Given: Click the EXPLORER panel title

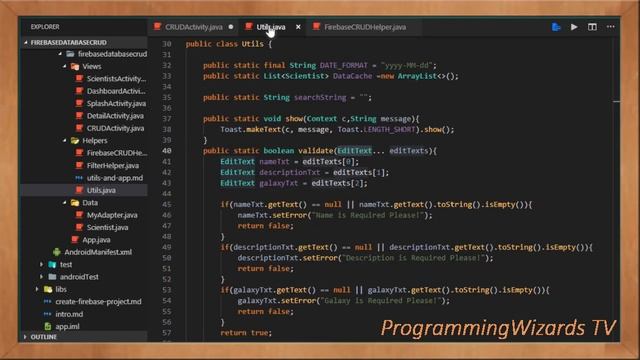Looking at the screenshot, I should coord(45,27).
